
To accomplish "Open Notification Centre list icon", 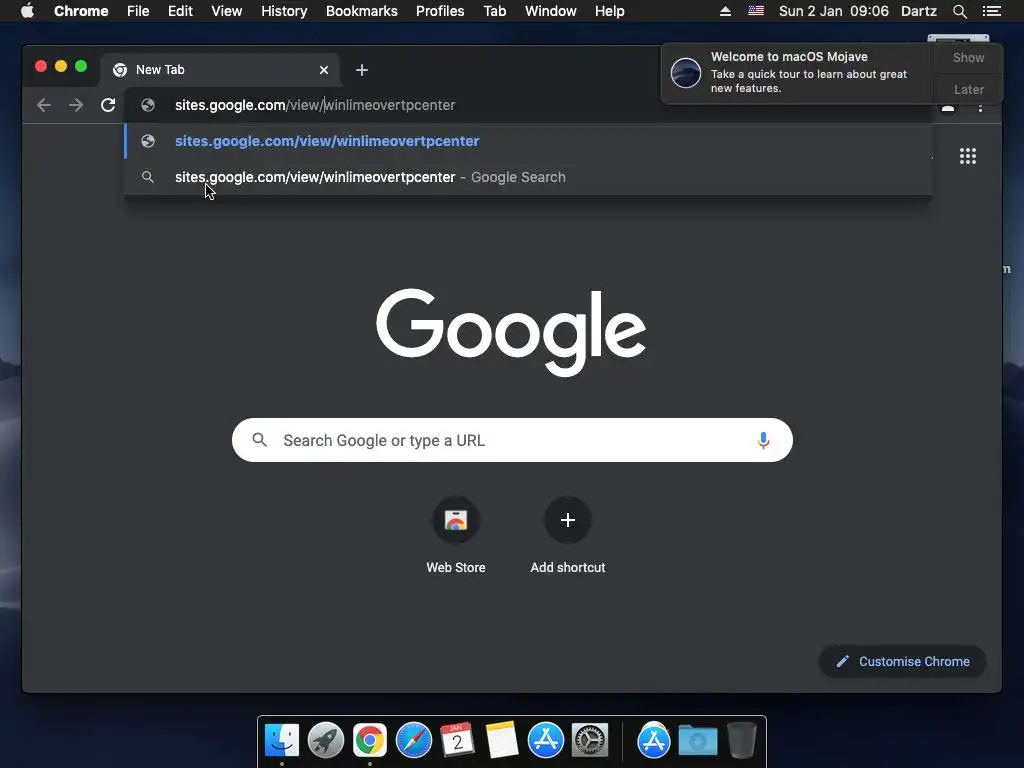I will tap(991, 11).
